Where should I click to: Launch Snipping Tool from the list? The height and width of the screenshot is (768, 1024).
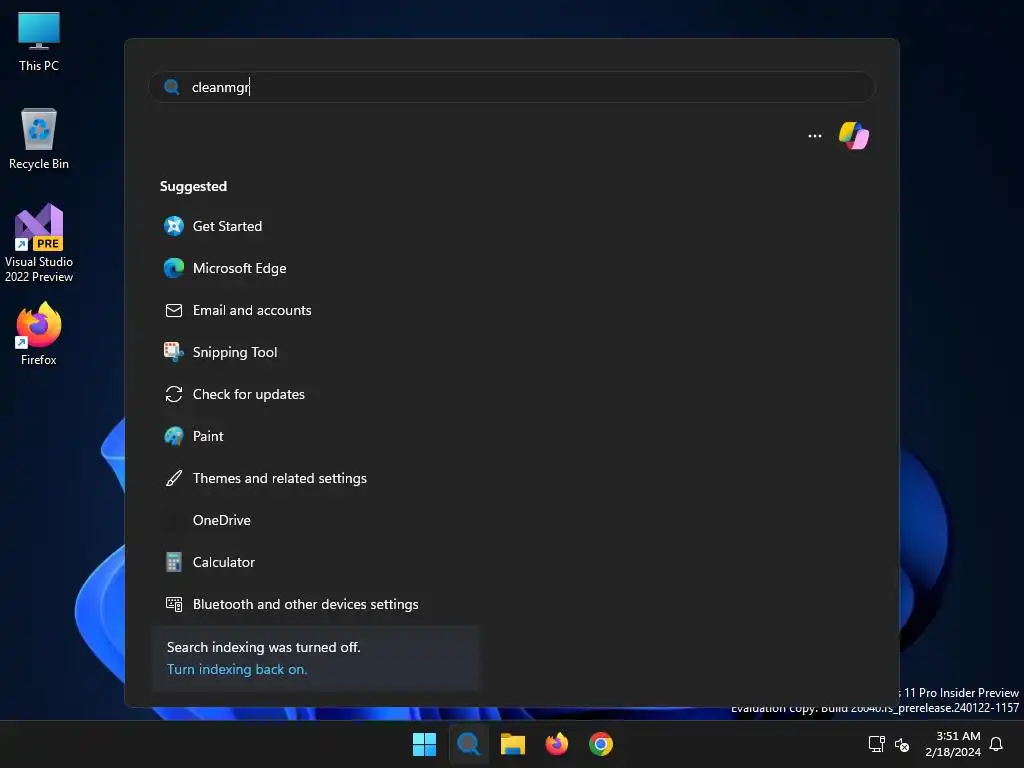point(235,353)
